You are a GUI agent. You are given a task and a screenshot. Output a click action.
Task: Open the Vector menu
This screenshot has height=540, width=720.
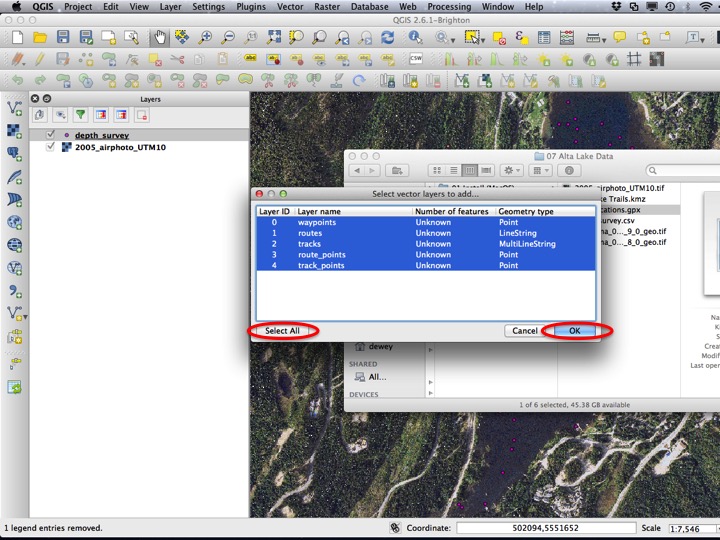(290, 6)
